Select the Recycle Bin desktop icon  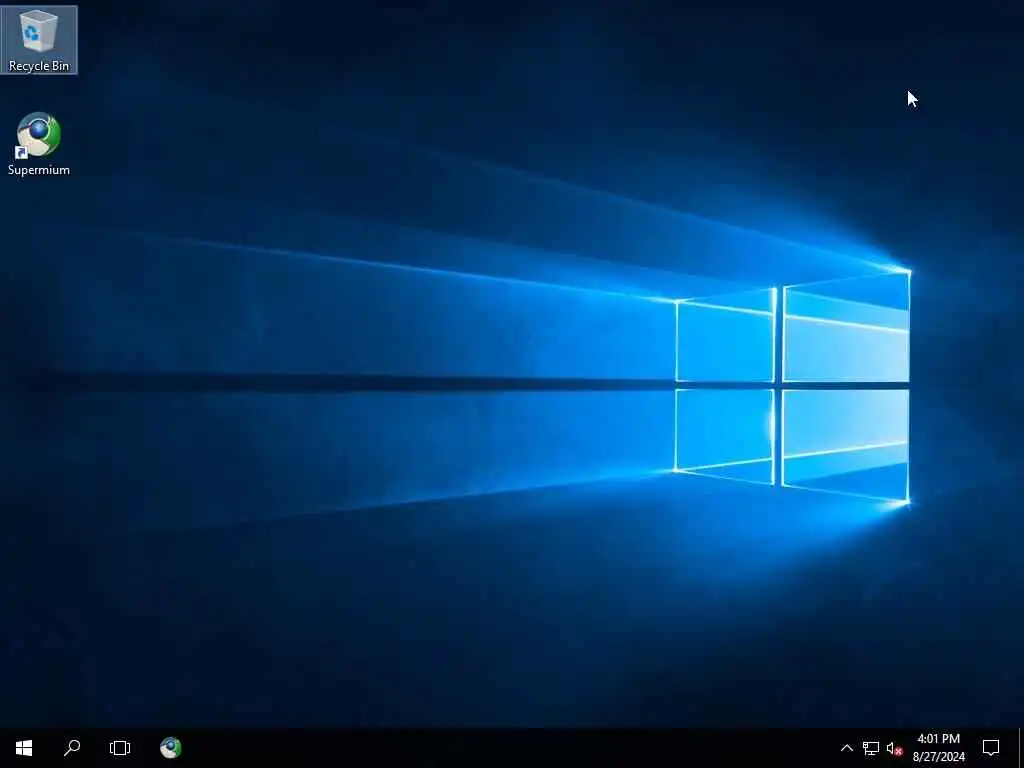39,39
